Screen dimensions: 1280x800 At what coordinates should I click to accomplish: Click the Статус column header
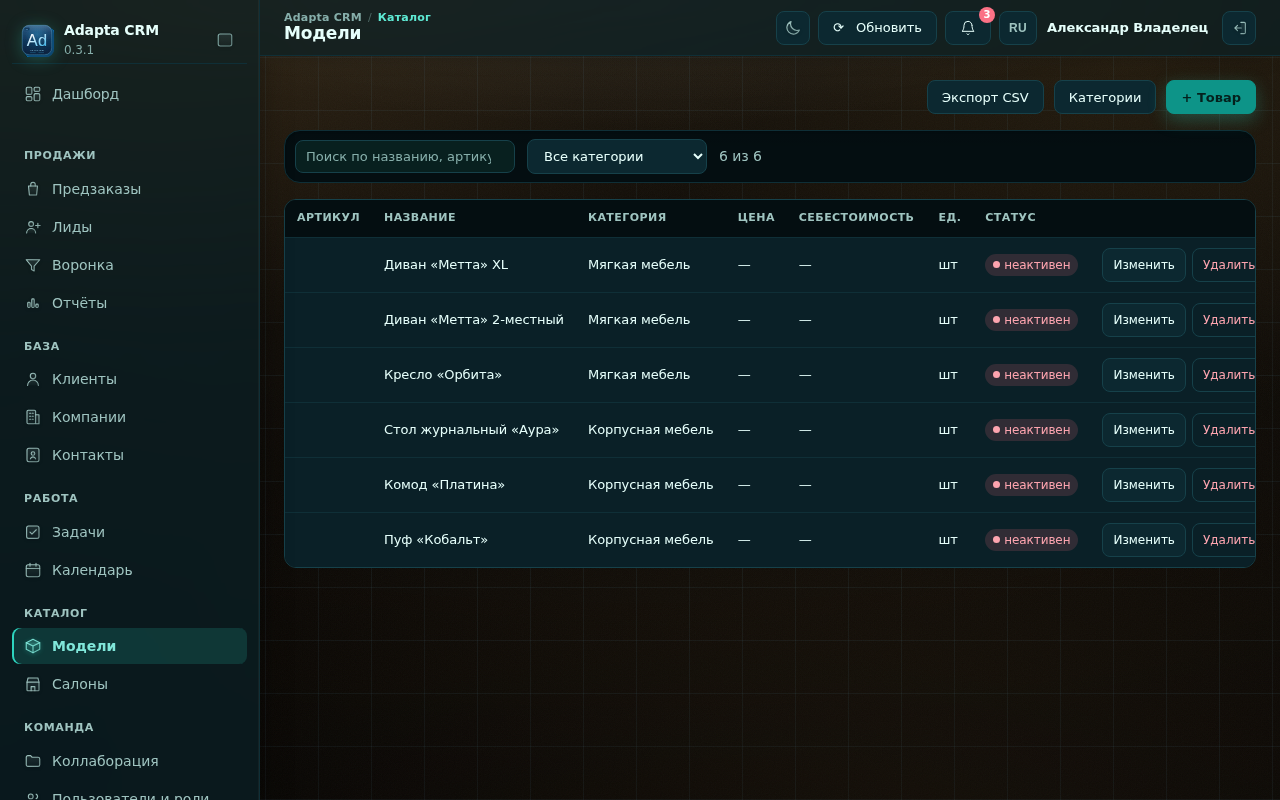coord(1010,217)
